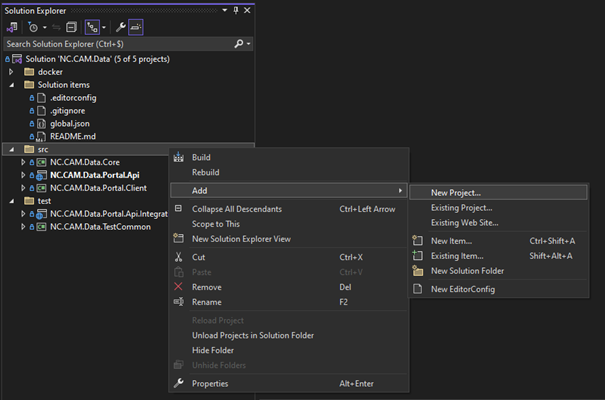Choose New Project from Add submenu
Viewport: 605px width, 400px height.
tap(455, 192)
